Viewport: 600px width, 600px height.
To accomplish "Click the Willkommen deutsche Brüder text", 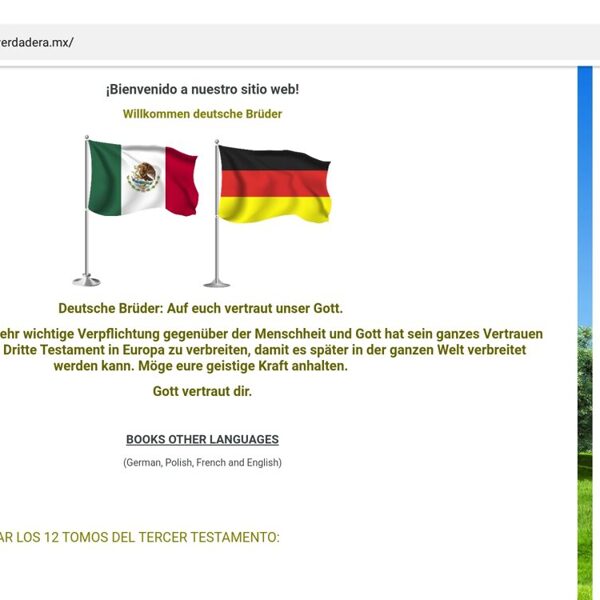I will click(202, 114).
